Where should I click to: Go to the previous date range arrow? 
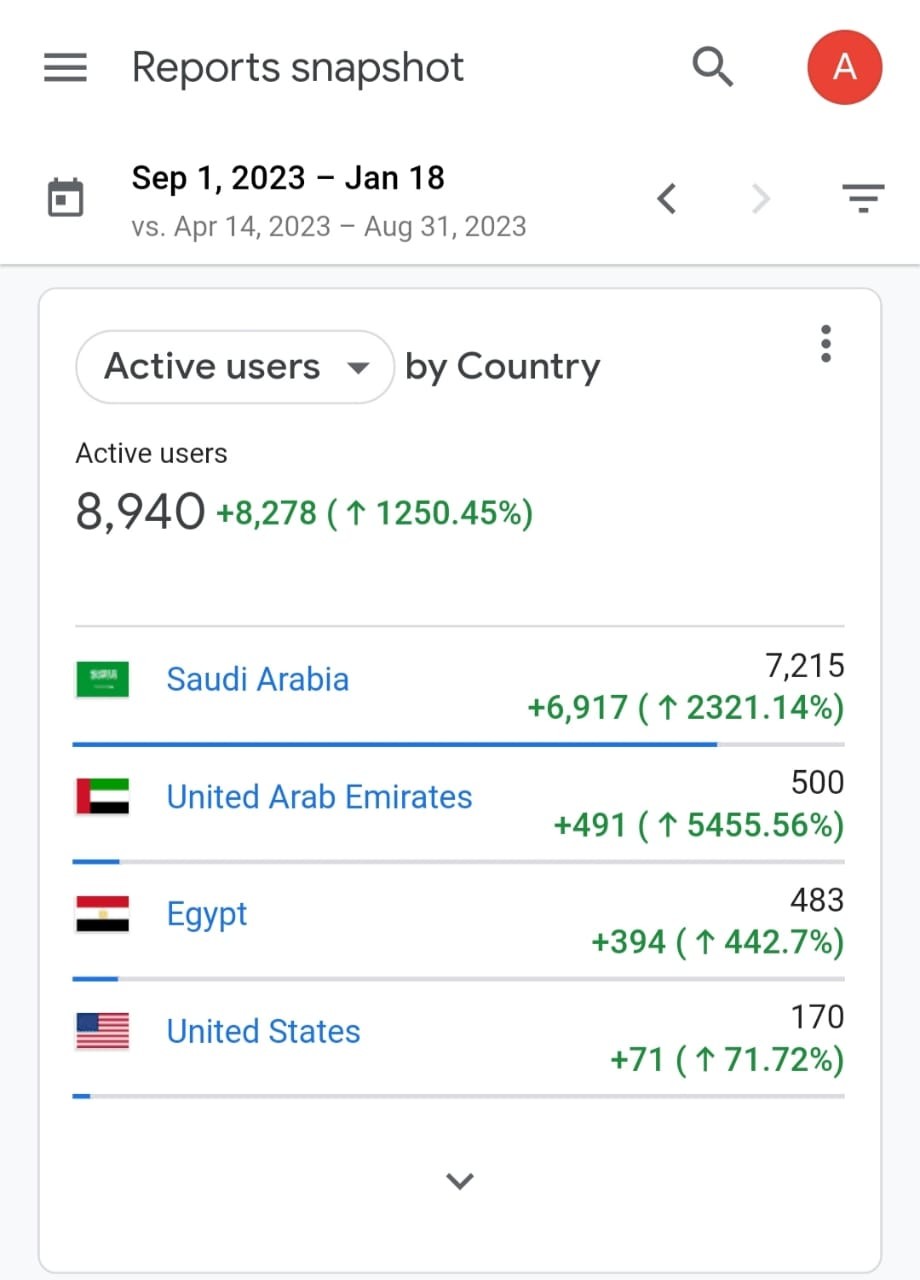(667, 199)
